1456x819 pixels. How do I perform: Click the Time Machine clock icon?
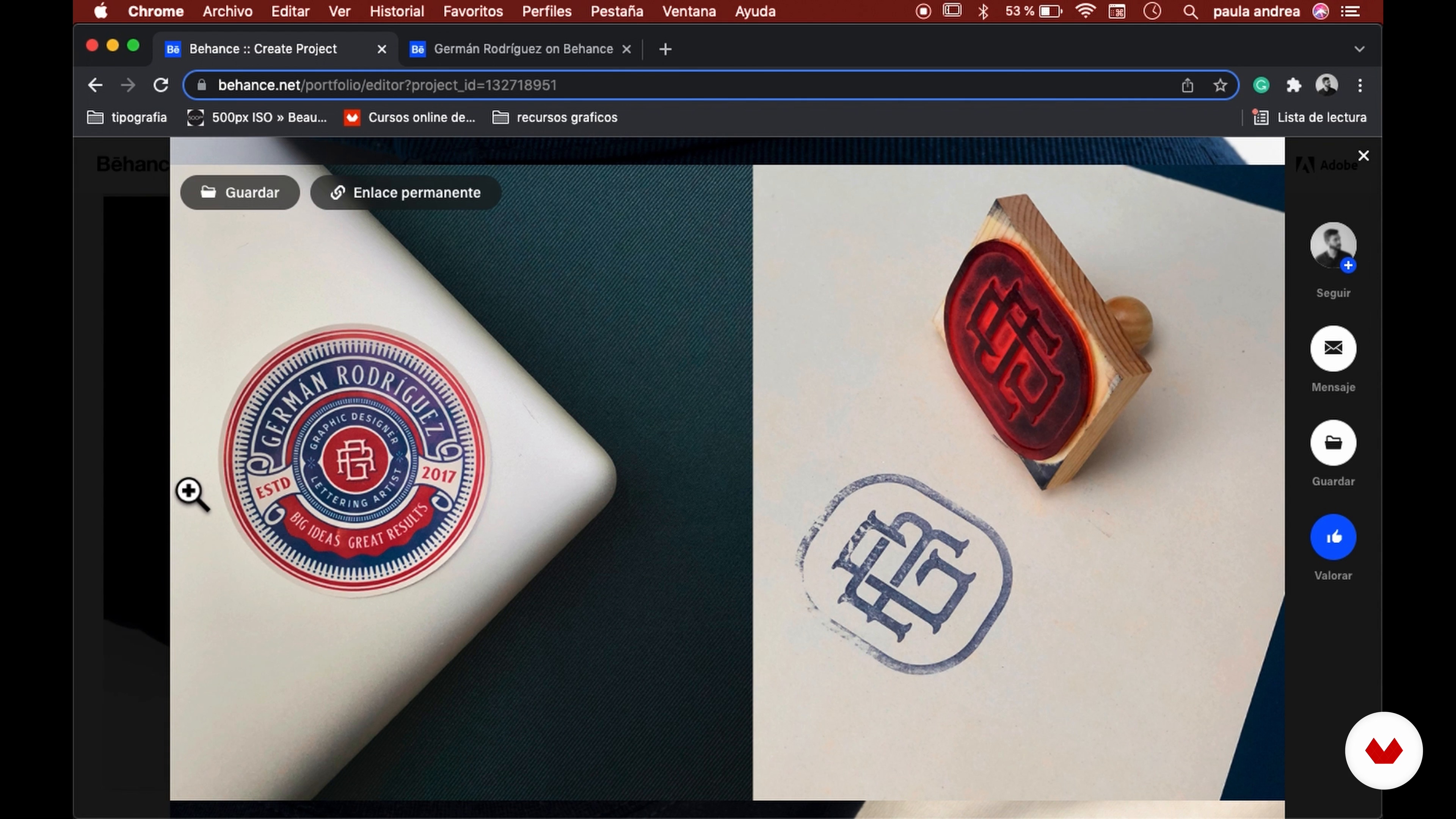tap(1152, 11)
